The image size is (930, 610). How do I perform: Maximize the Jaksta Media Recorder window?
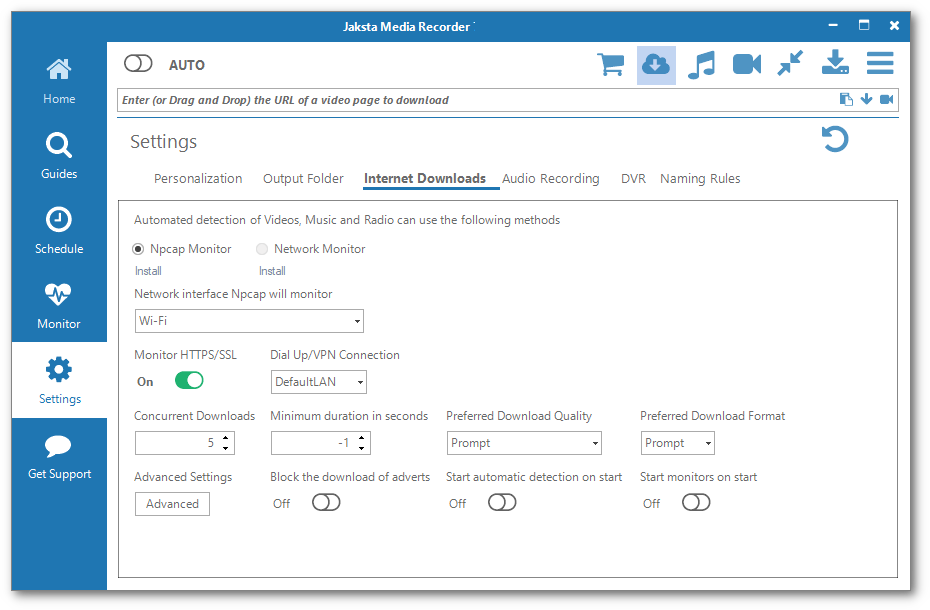[x=864, y=26]
